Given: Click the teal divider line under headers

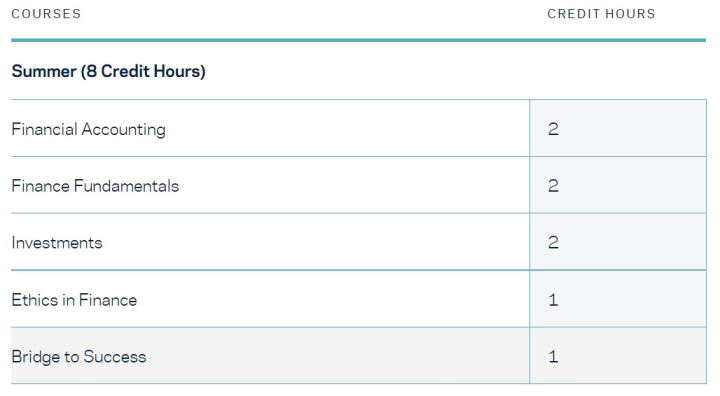Looking at the screenshot, I should point(359,40).
